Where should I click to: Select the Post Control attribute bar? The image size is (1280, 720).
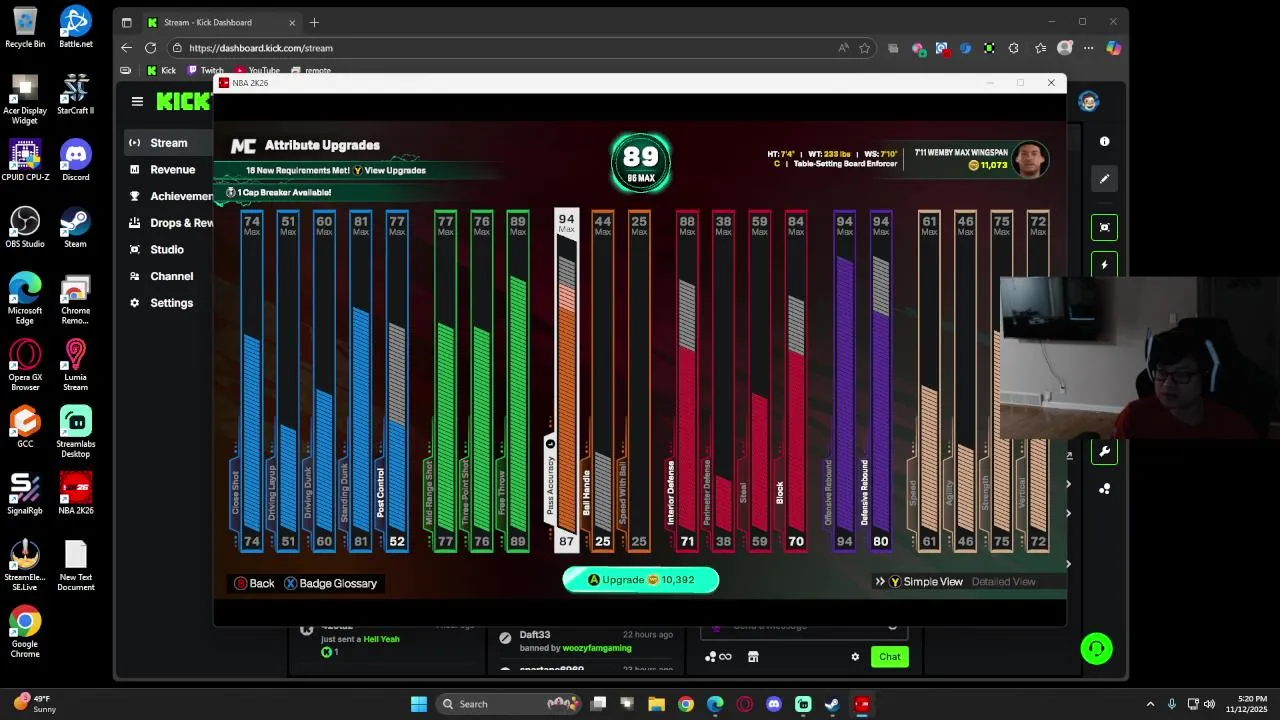396,380
